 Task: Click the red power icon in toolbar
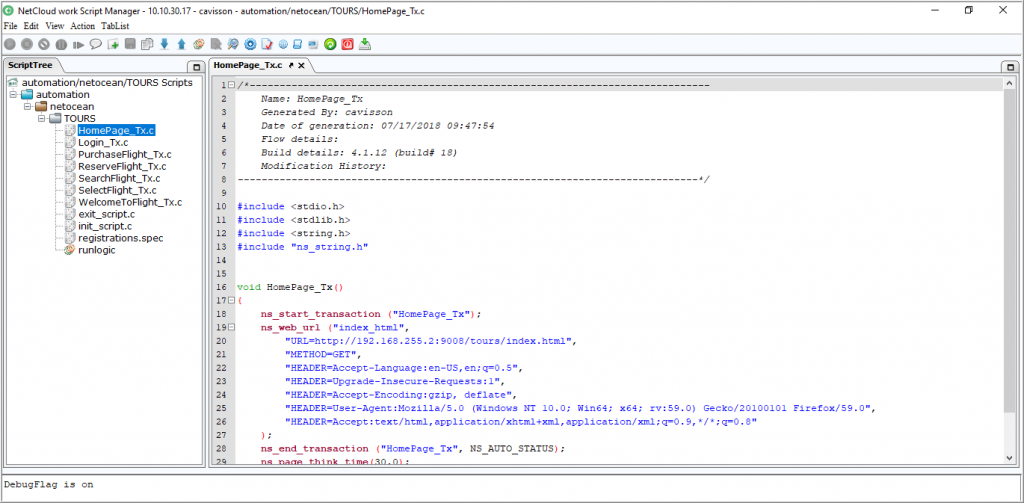click(347, 44)
